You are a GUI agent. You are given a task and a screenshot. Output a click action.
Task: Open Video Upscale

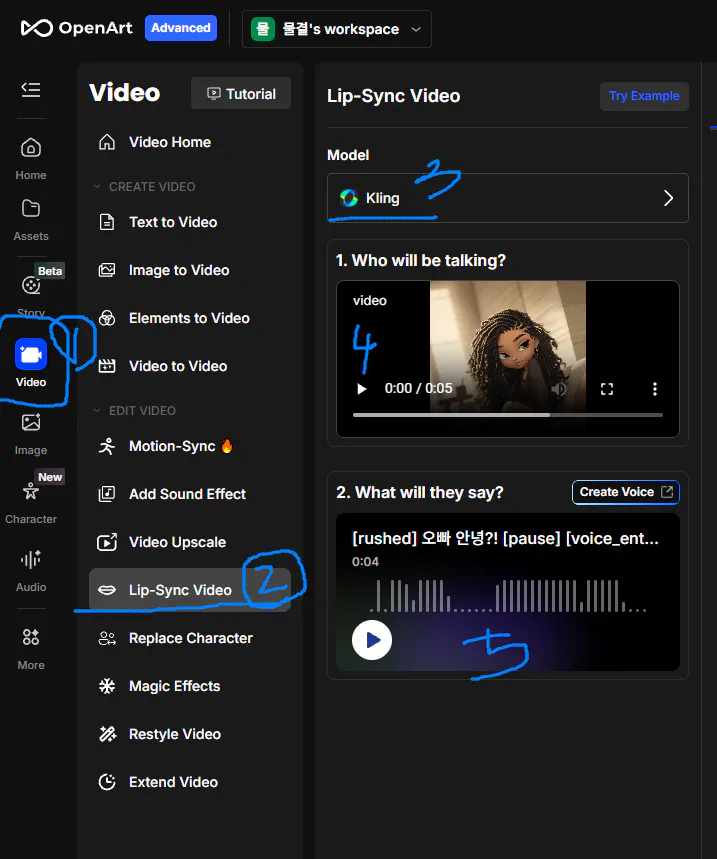coord(190,542)
